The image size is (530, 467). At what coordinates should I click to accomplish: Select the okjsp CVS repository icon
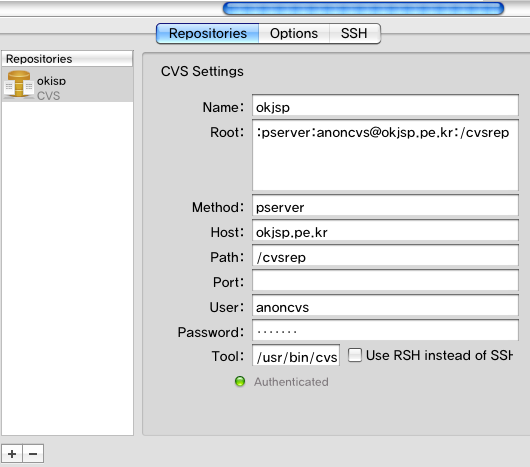[x=19, y=84]
